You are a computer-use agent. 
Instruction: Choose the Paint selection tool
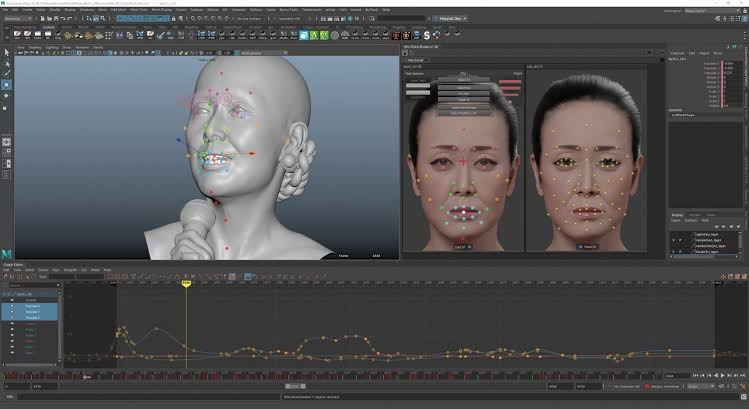coord(7,74)
